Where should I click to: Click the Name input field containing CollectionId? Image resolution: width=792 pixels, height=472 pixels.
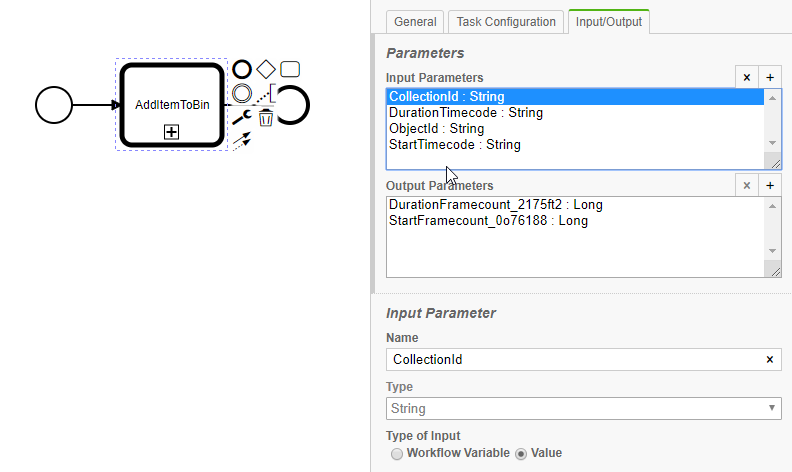(570, 360)
